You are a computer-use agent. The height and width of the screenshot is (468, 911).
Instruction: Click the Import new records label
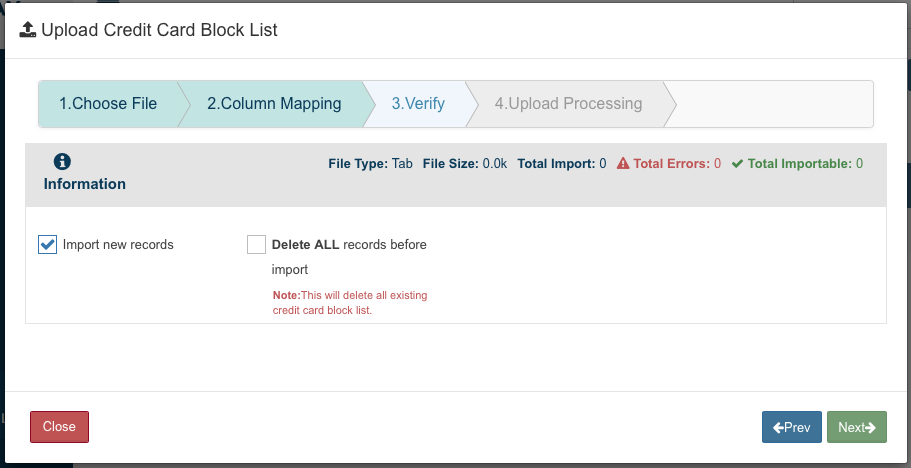coord(118,245)
